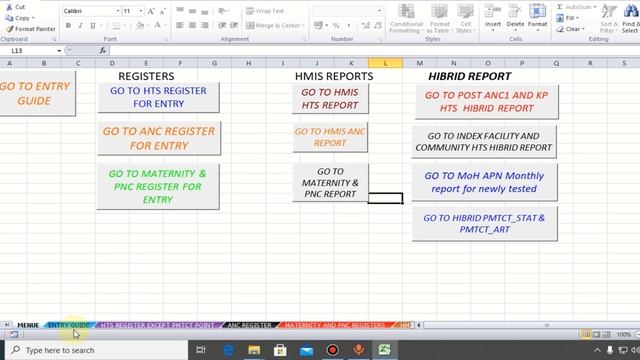Click the Cut command
The height and width of the screenshot is (360, 640).
[x=16, y=7]
